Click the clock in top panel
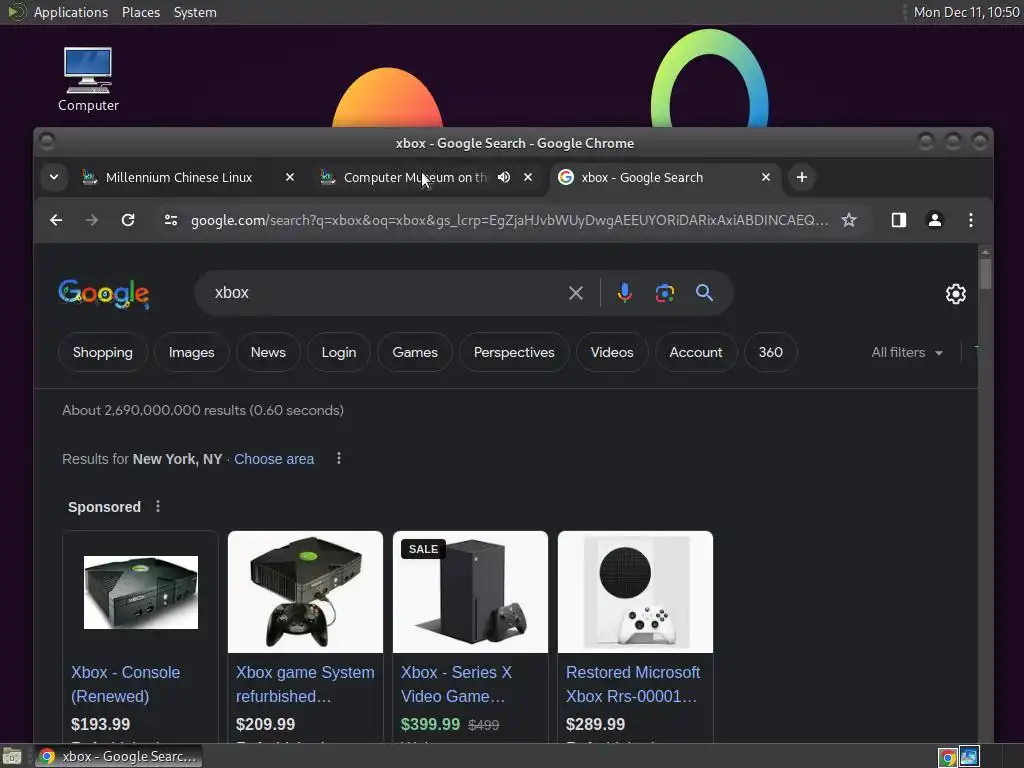The height and width of the screenshot is (768, 1024). (x=966, y=12)
